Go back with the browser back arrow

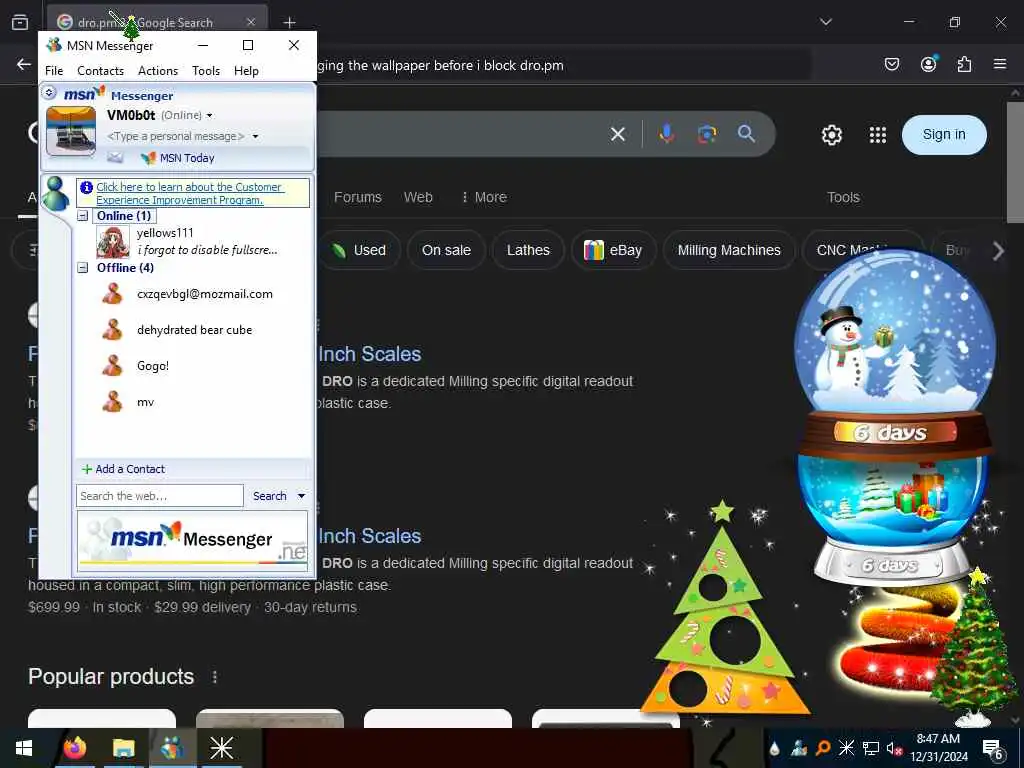point(24,64)
